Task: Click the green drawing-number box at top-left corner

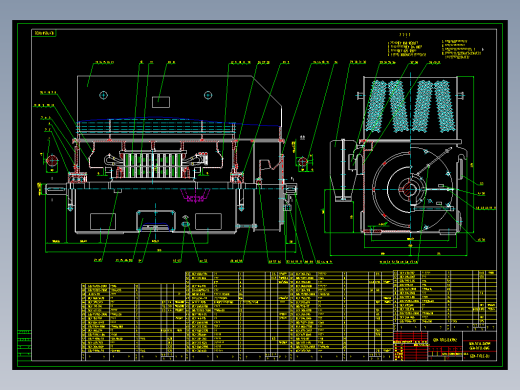Action: click(44, 33)
